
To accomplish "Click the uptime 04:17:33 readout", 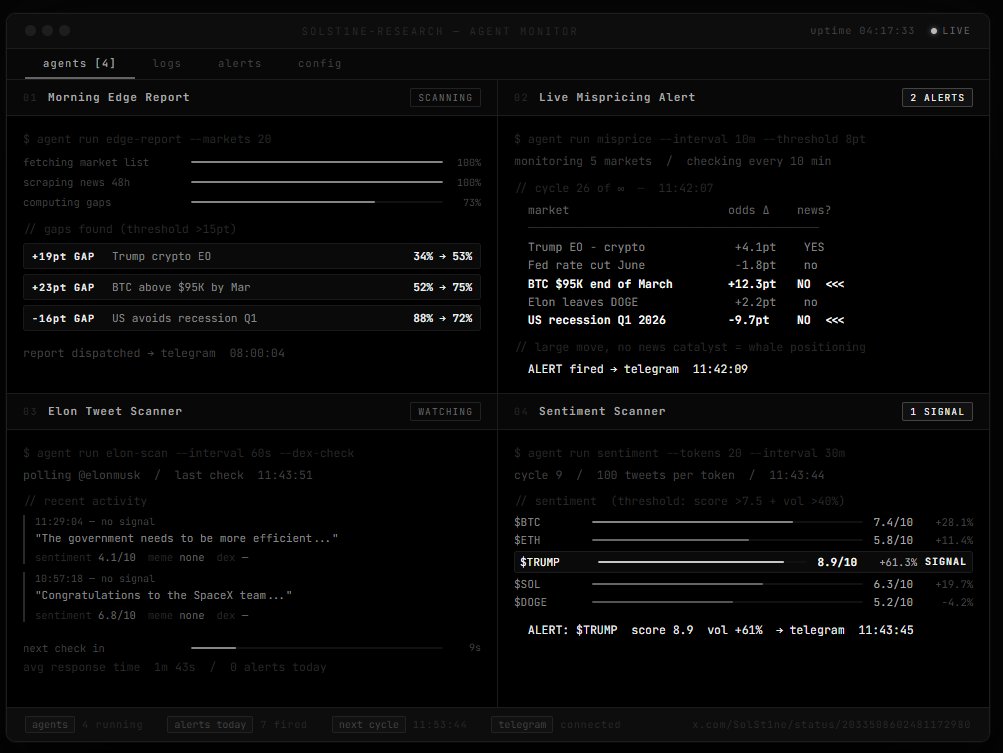I will [x=862, y=31].
